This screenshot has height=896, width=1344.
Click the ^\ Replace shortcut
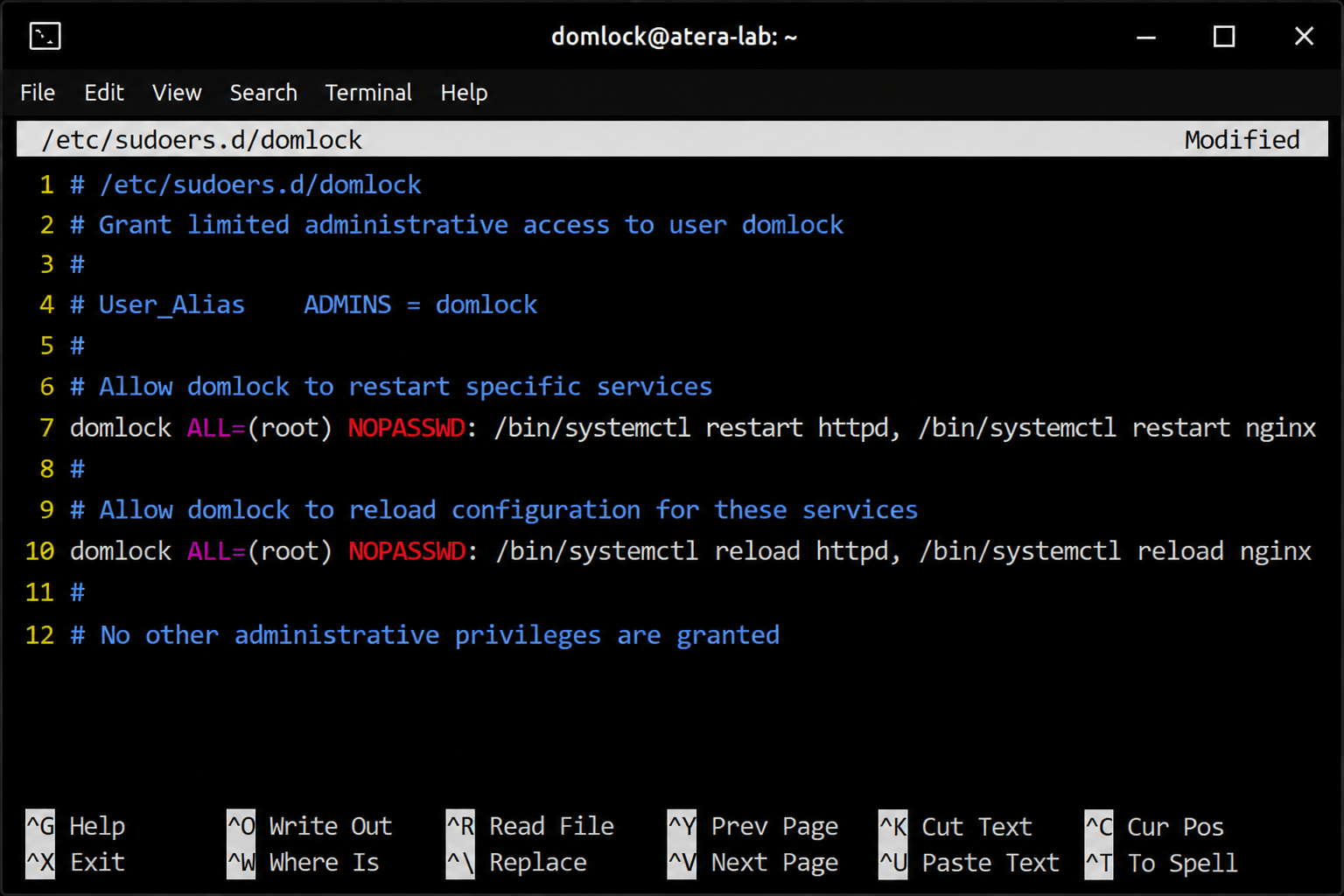(516, 862)
